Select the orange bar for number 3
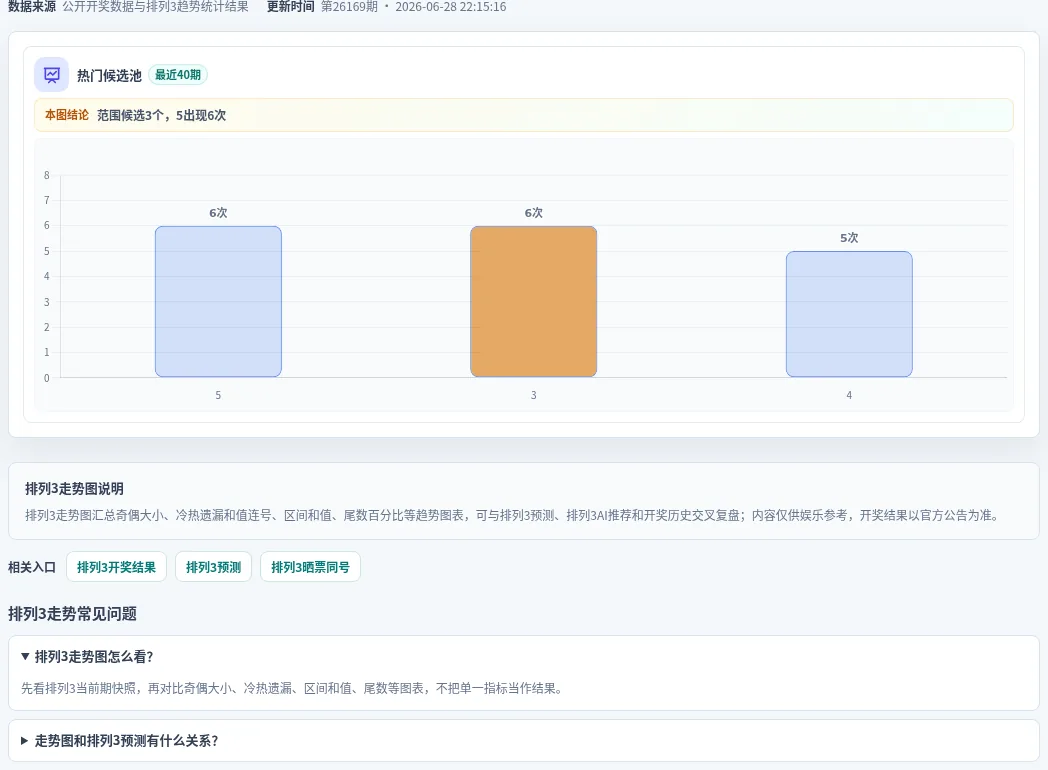This screenshot has height=770, width=1048. (x=533, y=301)
